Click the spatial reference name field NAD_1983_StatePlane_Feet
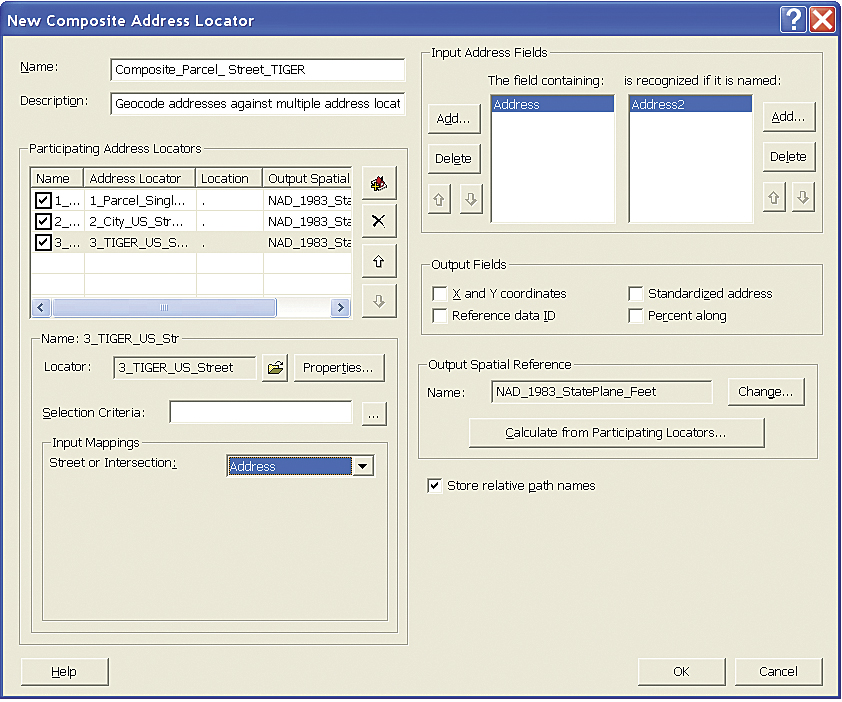The width and height of the screenshot is (842, 702). pyautogui.click(x=601, y=392)
